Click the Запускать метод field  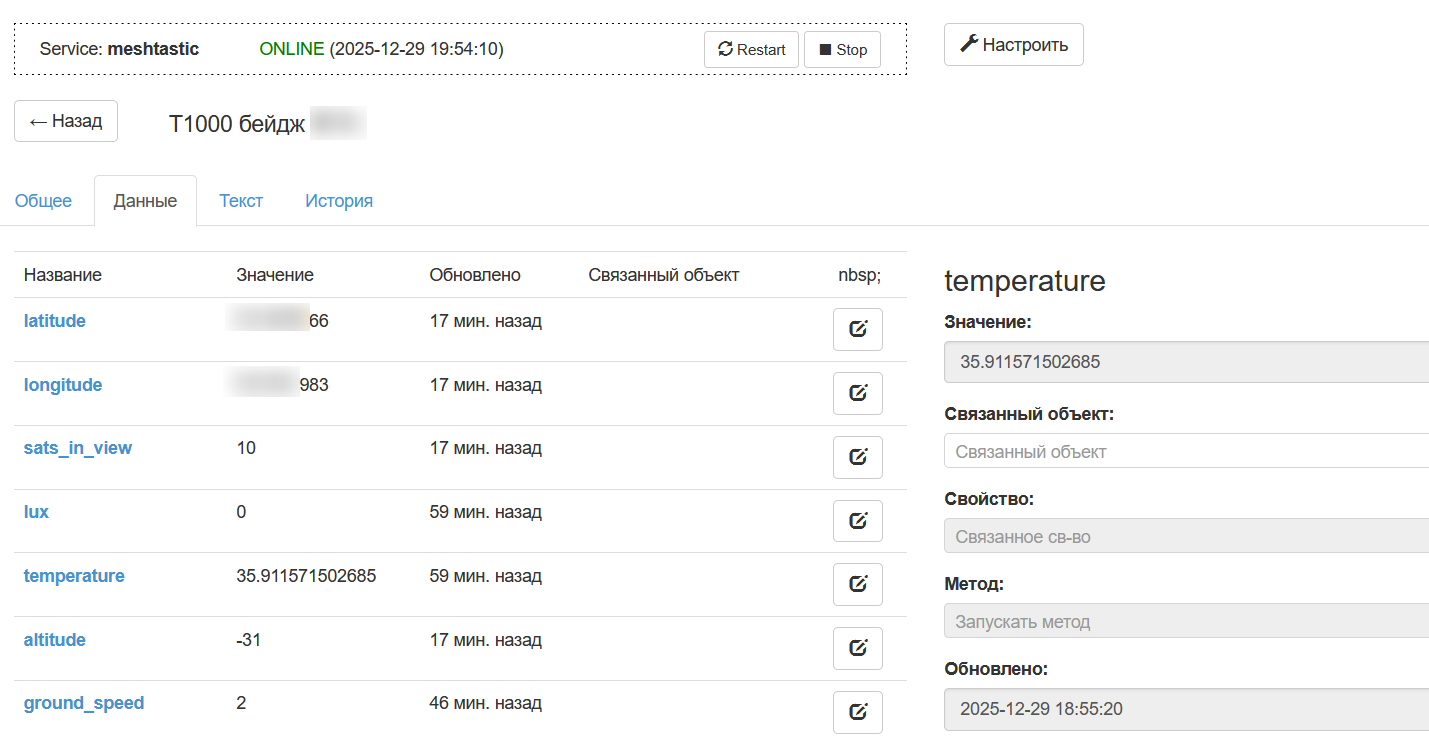tap(1185, 621)
